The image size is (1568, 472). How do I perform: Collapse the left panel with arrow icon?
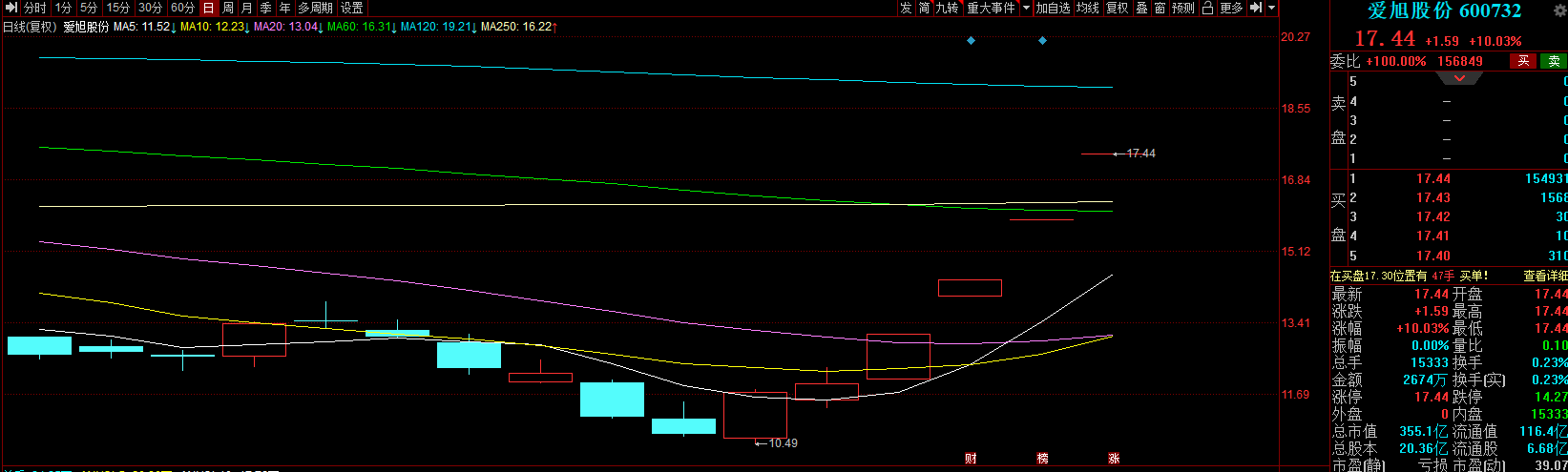tap(10, 8)
